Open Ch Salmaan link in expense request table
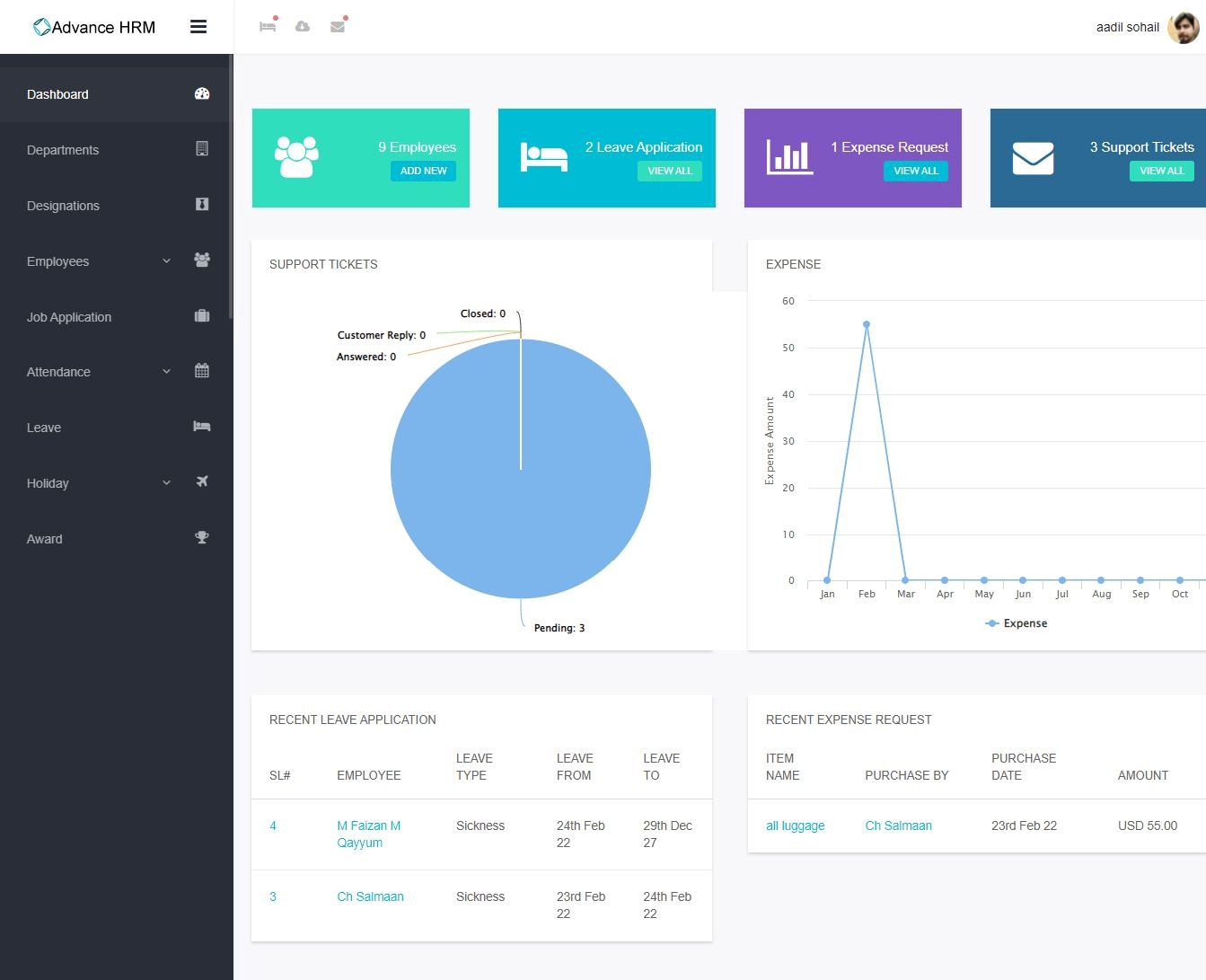 pos(898,825)
